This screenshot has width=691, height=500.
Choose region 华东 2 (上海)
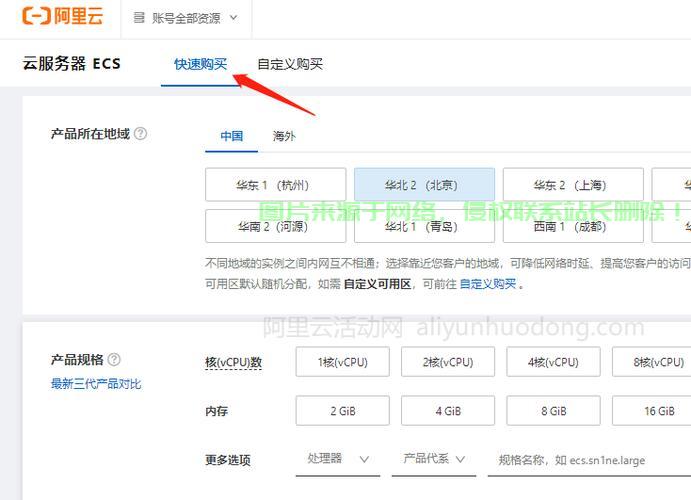pyautogui.click(x=573, y=185)
